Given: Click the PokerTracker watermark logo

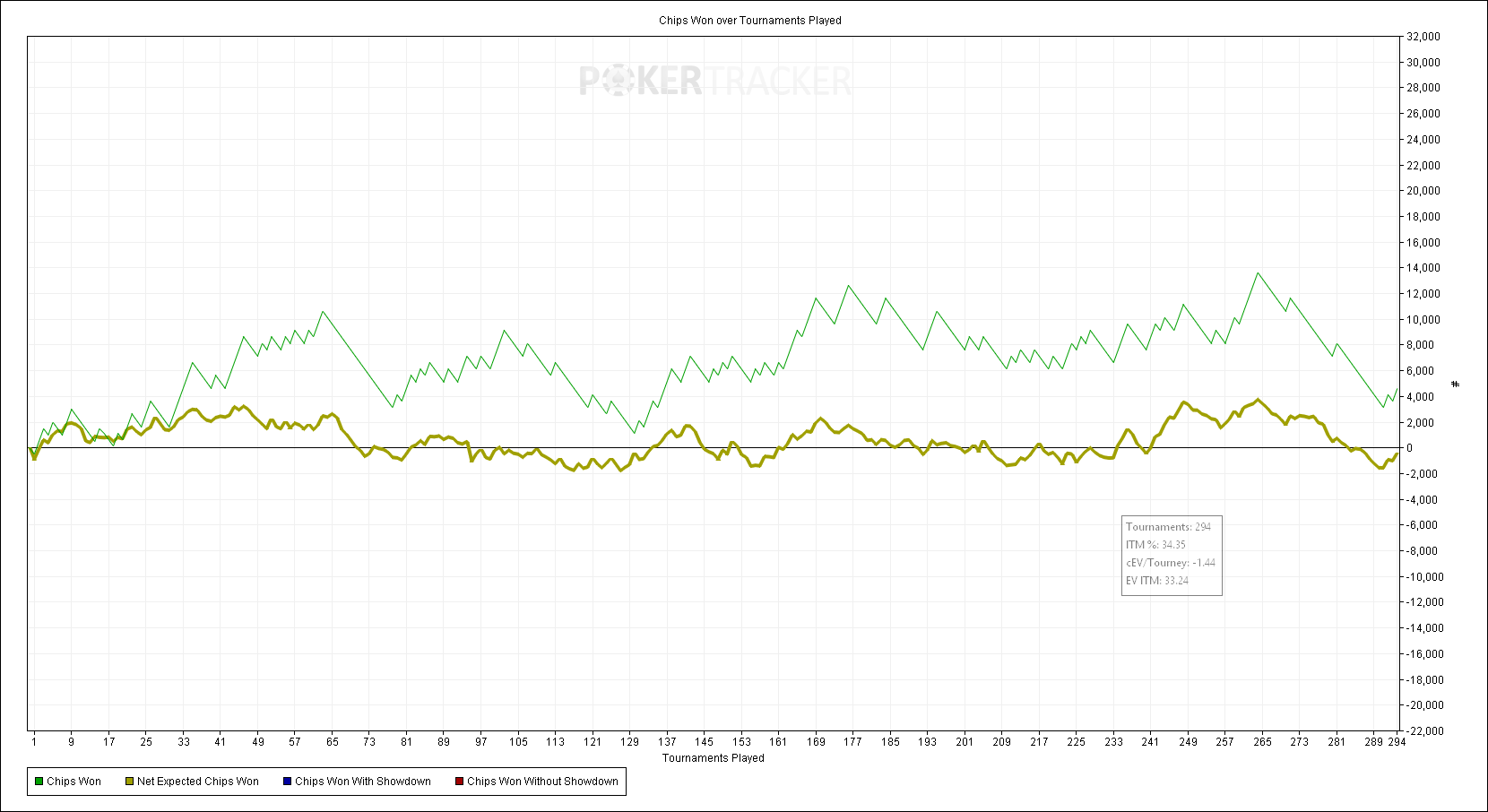Looking at the screenshot, I should tap(714, 82).
